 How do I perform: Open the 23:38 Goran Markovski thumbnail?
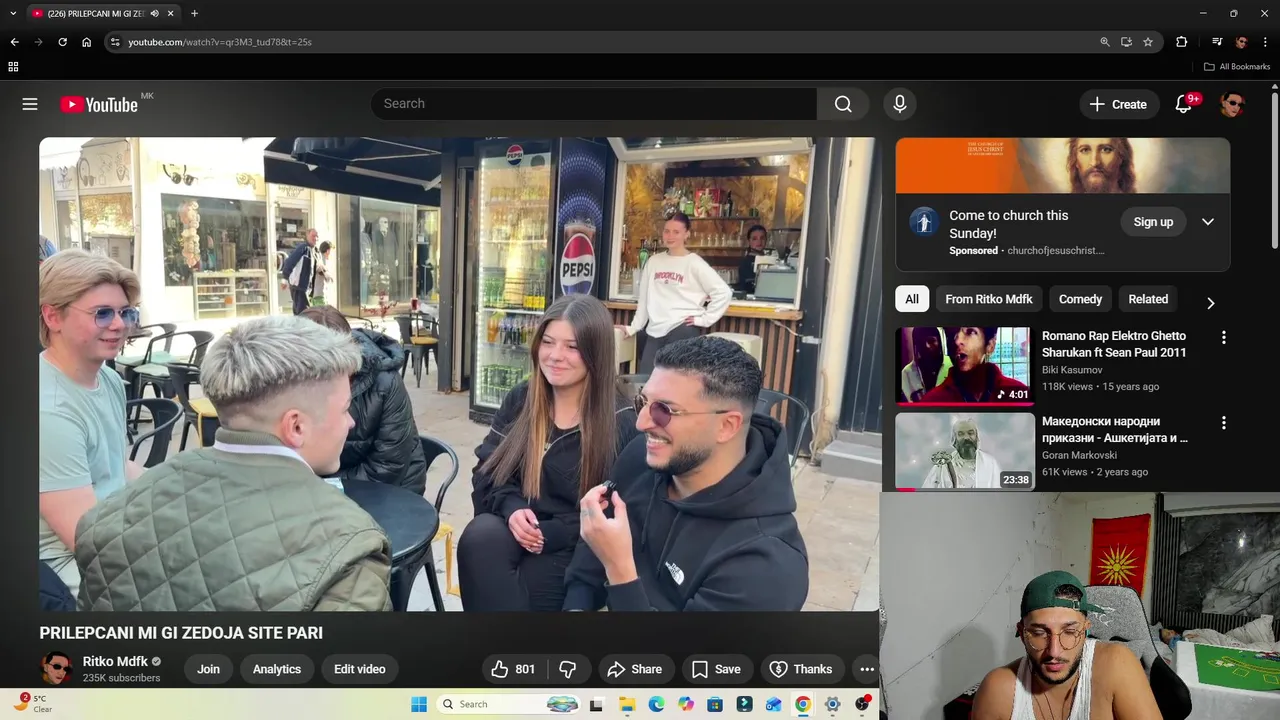(x=964, y=451)
